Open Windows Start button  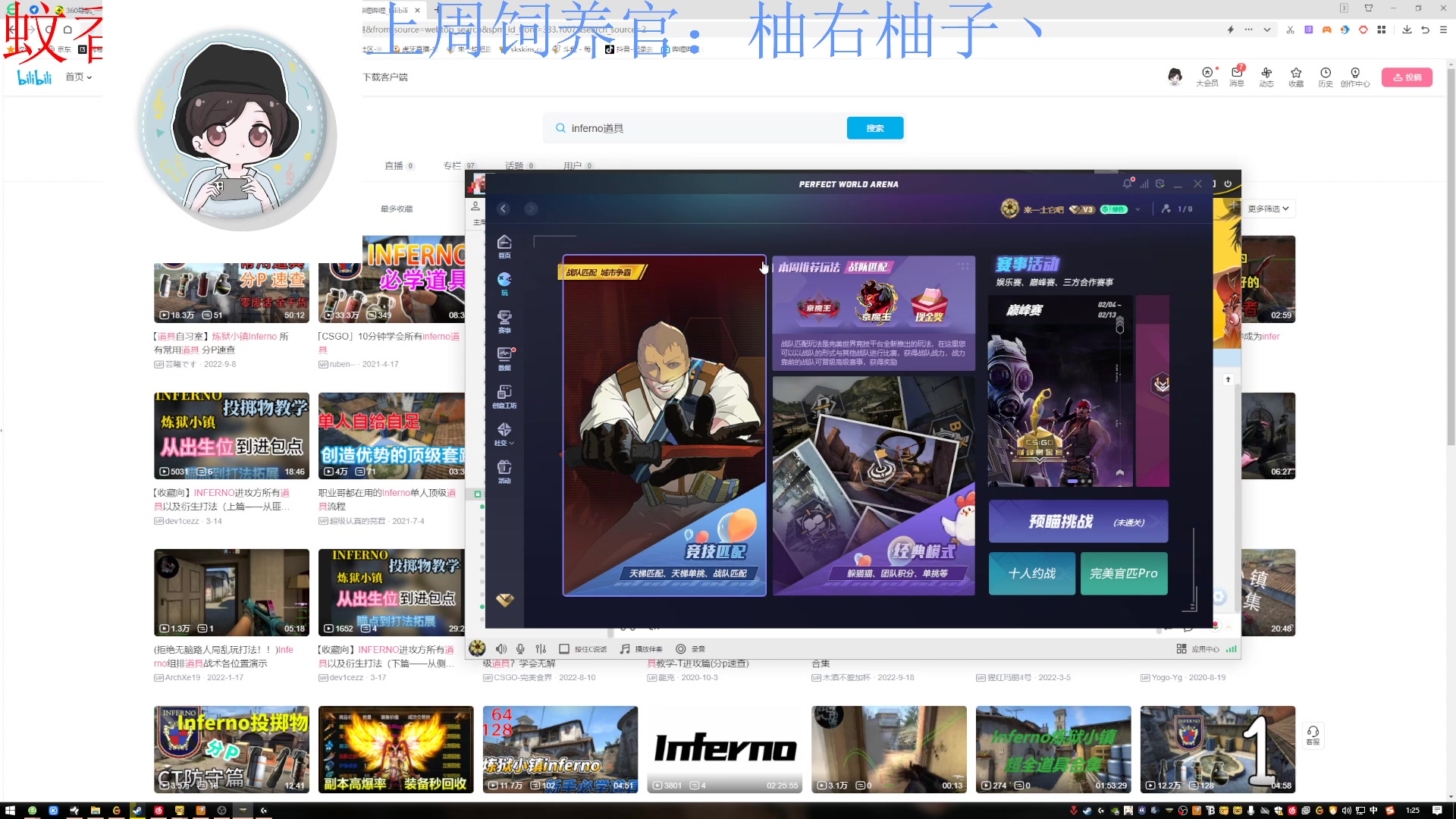(10, 810)
